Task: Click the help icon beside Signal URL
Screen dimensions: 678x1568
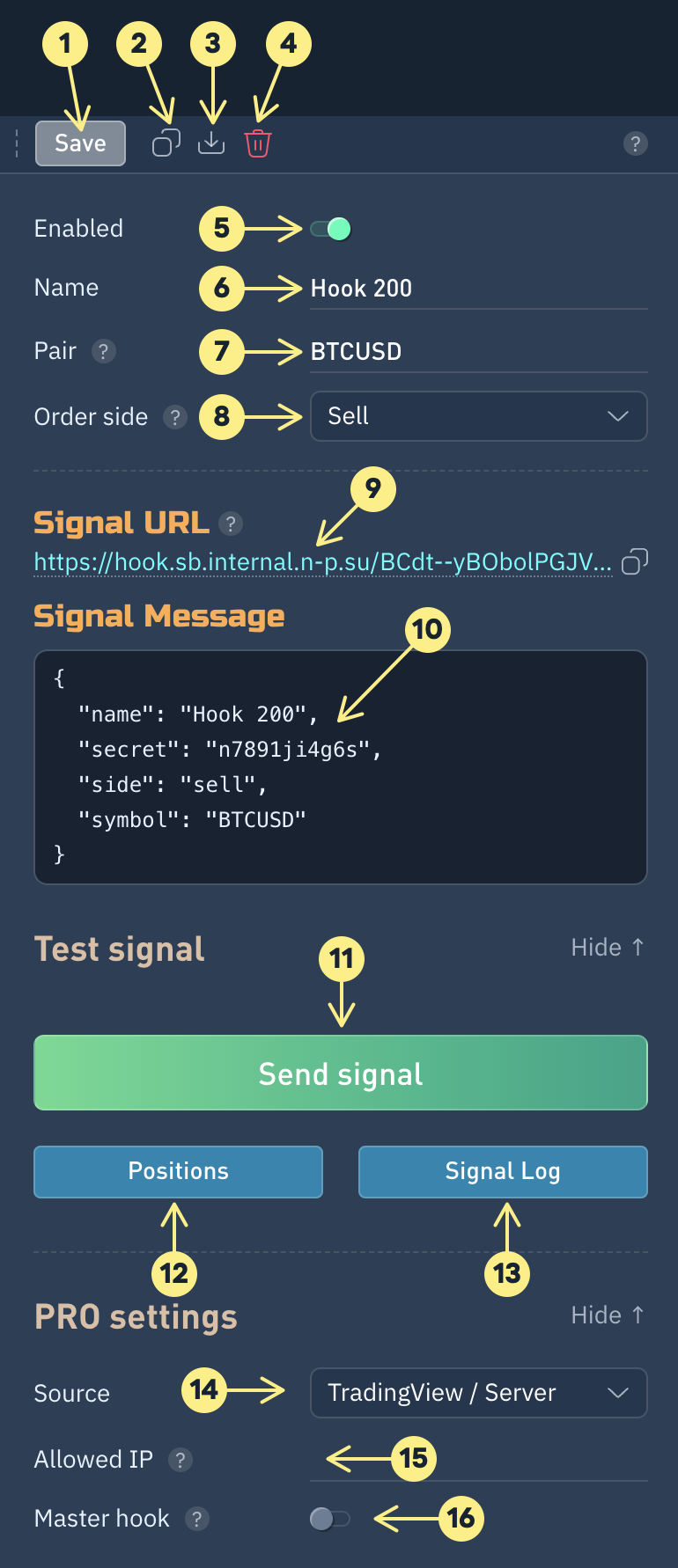Action: click(x=231, y=524)
